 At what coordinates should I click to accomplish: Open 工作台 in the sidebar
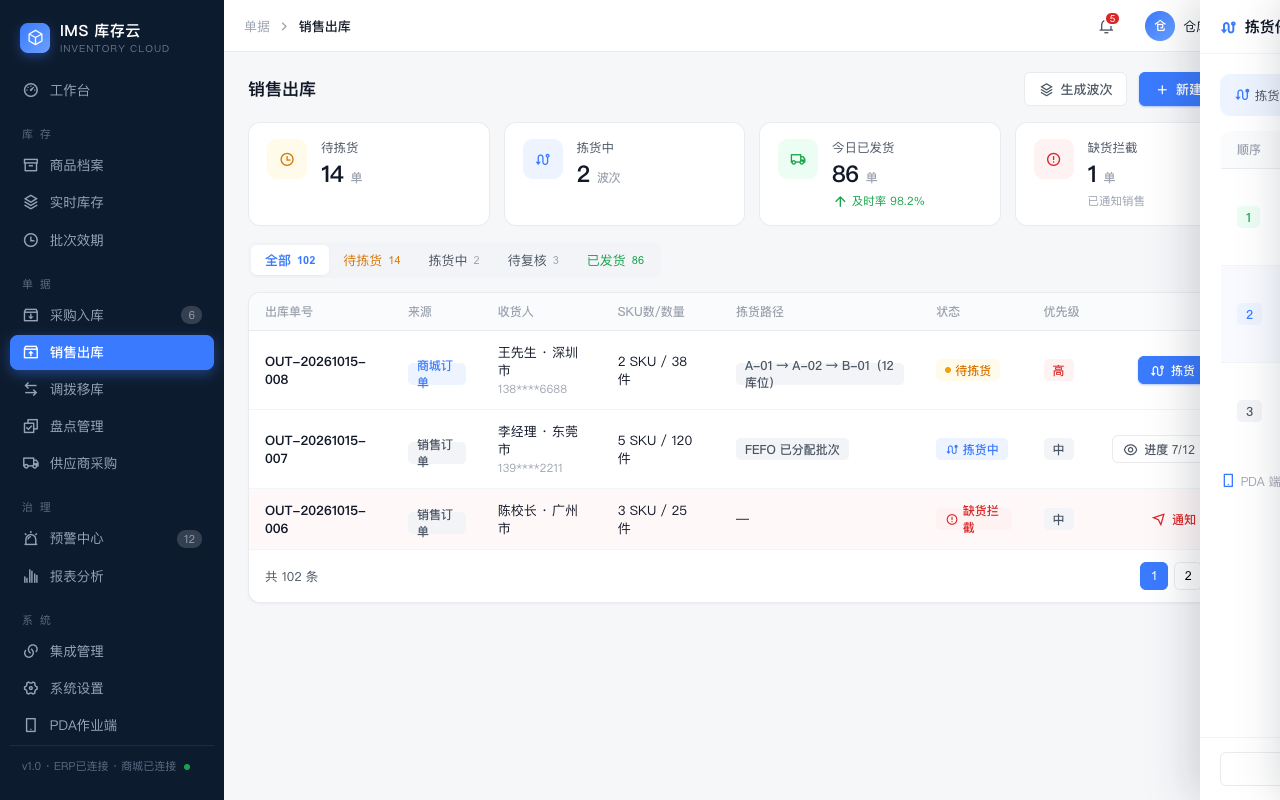tap(112, 90)
